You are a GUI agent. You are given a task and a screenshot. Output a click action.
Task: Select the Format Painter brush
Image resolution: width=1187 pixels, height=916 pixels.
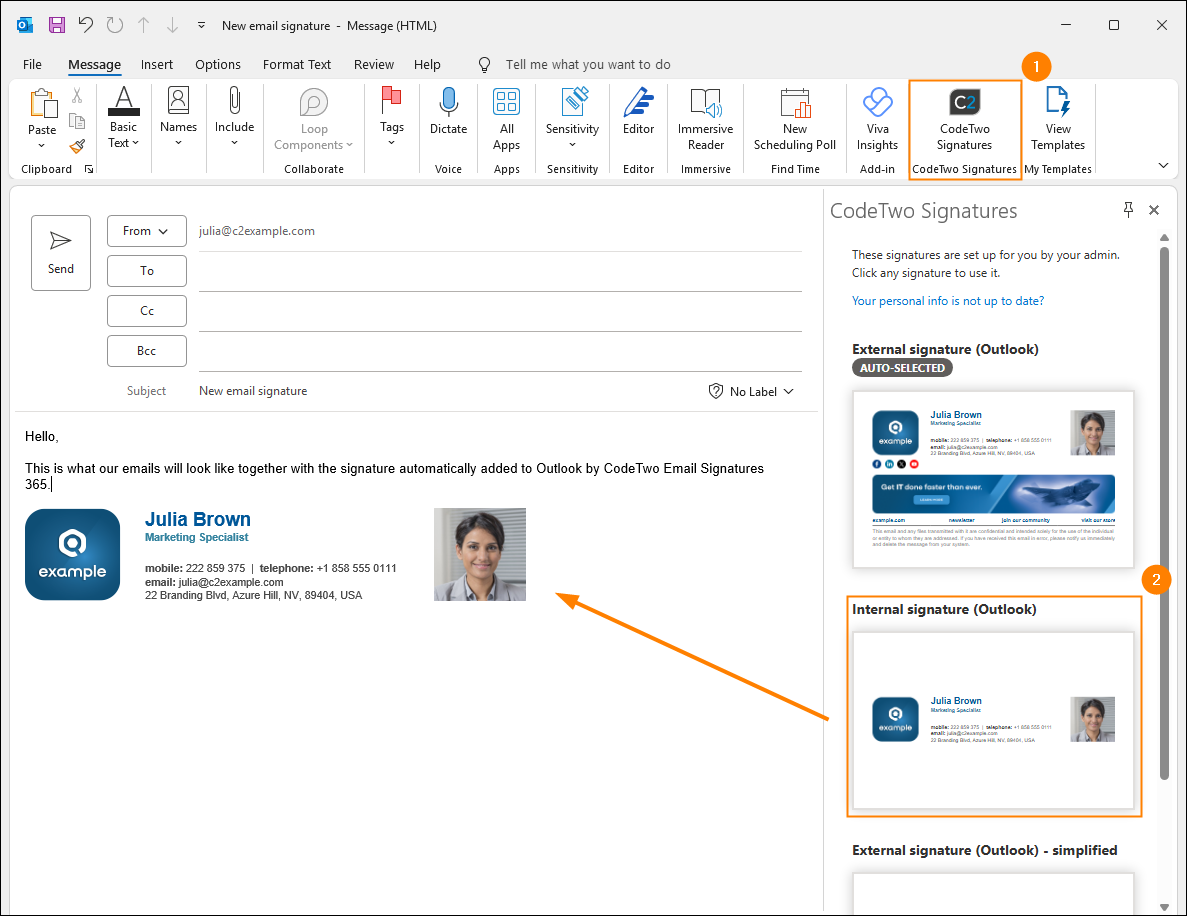pyautogui.click(x=76, y=146)
